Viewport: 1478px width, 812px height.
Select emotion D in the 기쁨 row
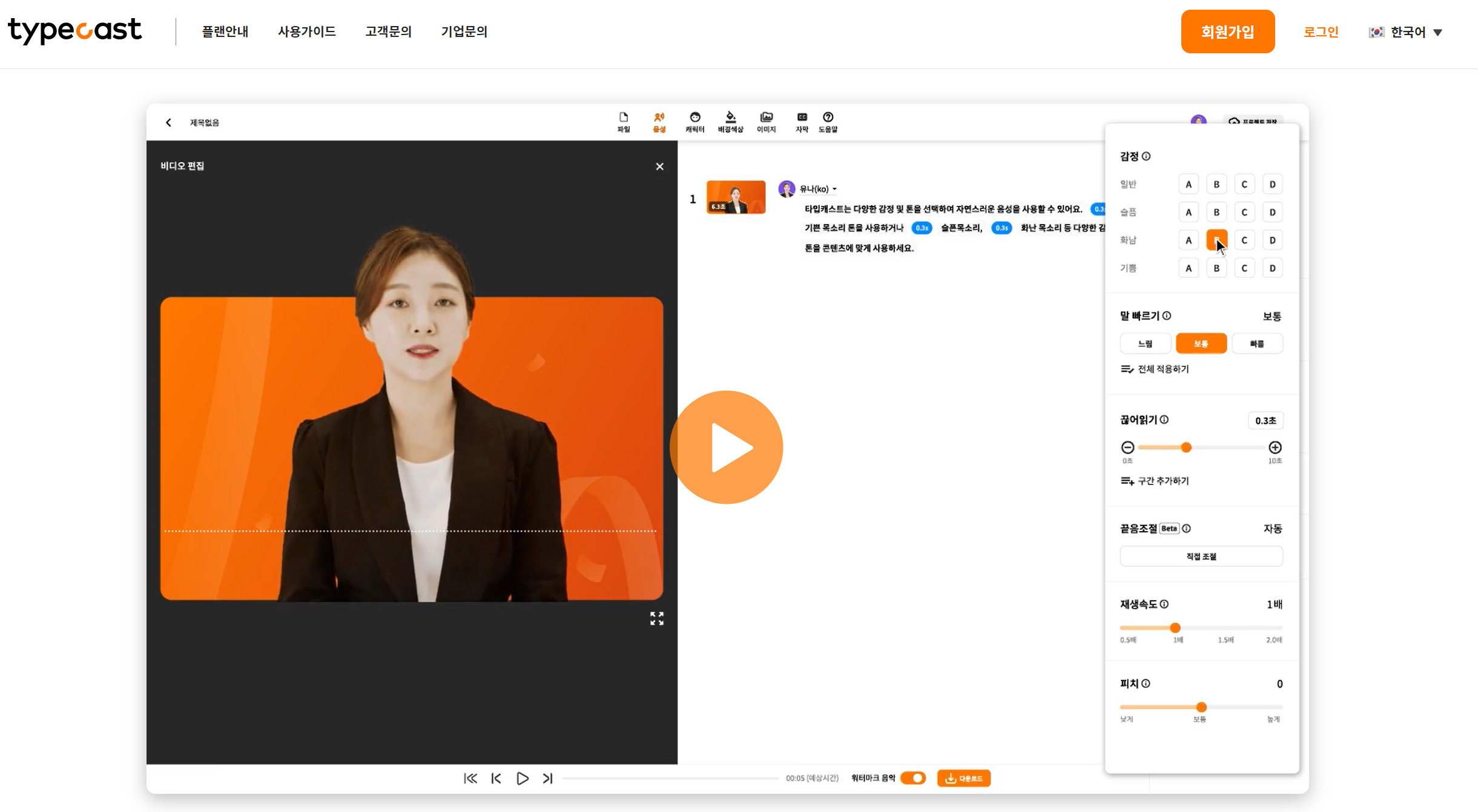click(1272, 268)
